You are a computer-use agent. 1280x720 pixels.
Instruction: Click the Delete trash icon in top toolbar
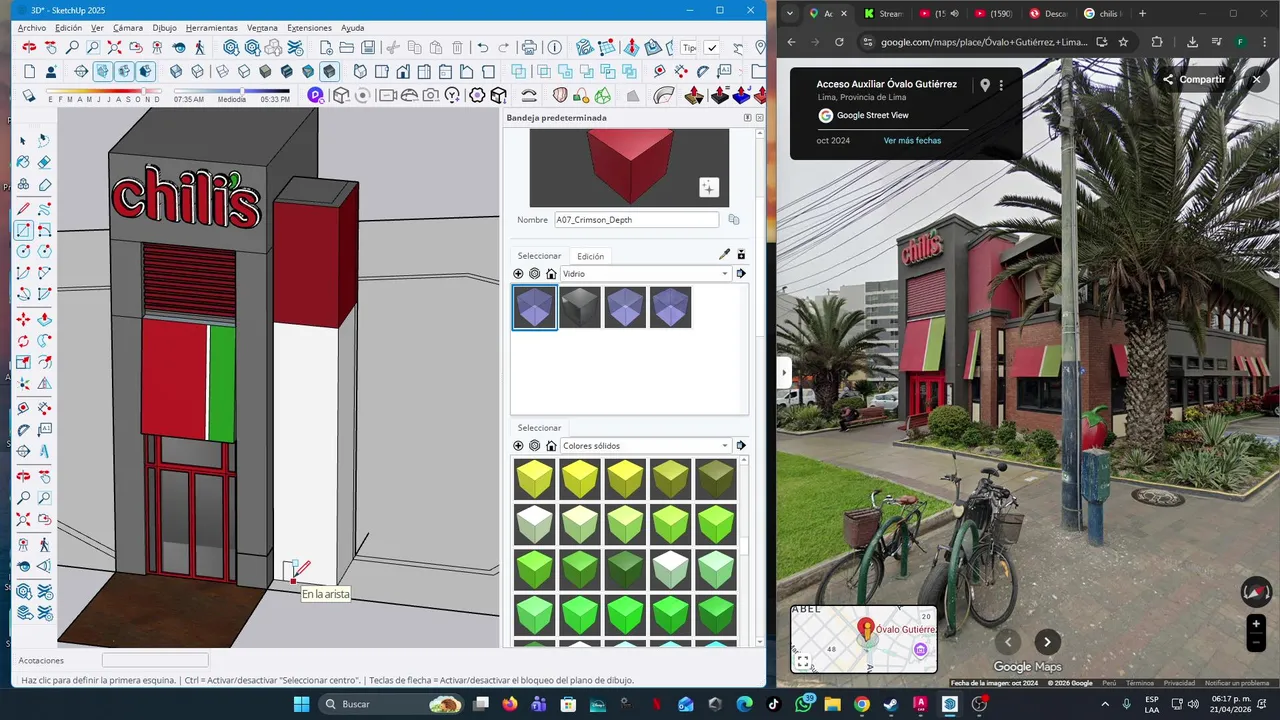click(457, 47)
